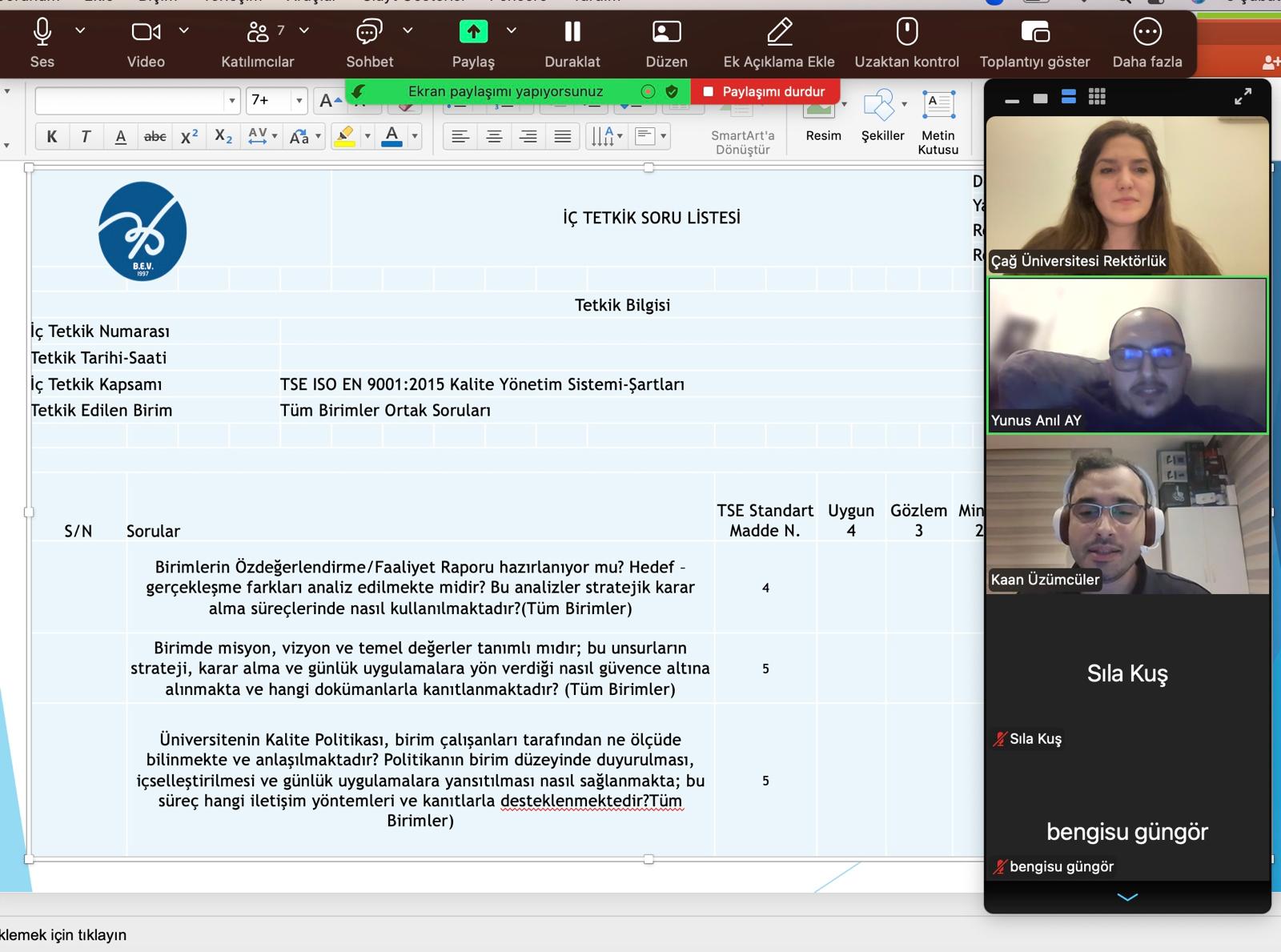Apply the yellow text highlight color
Screen dimensions: 1281x952
[x=345, y=137]
